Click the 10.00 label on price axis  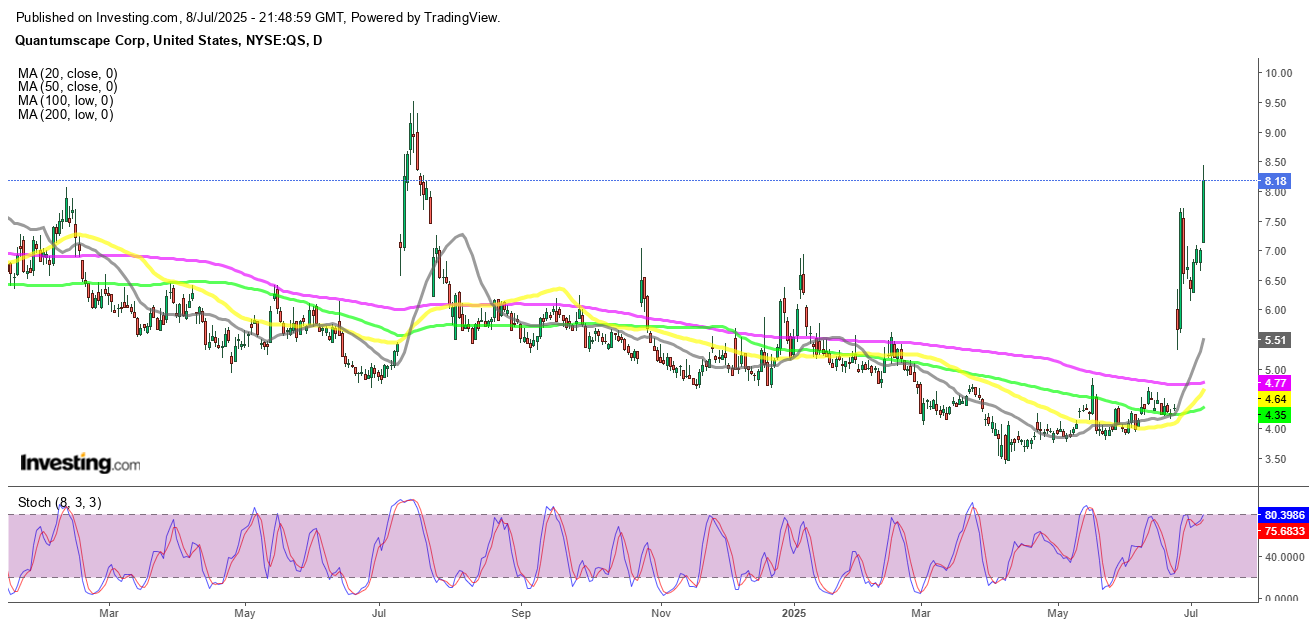click(x=1275, y=73)
